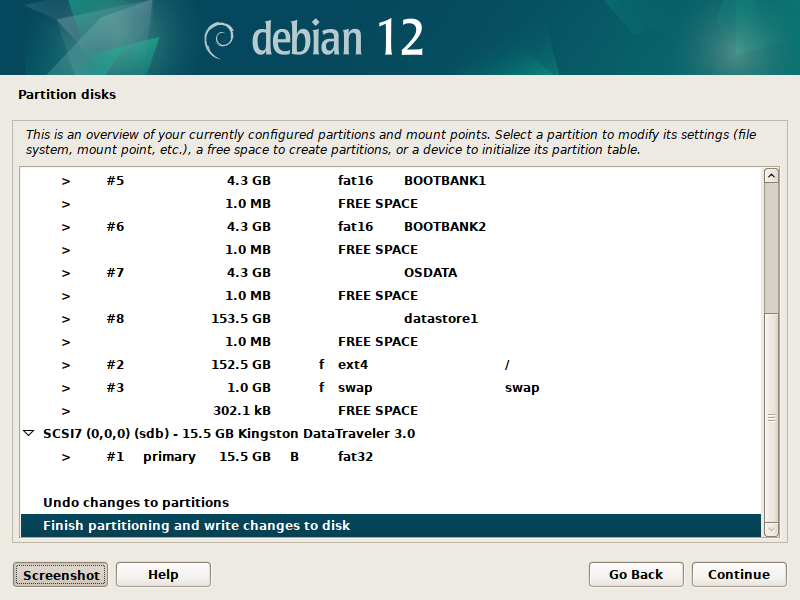Select FREE SPACE row below OSDATA
Image resolution: width=800 pixels, height=600 pixels.
[x=391, y=295]
